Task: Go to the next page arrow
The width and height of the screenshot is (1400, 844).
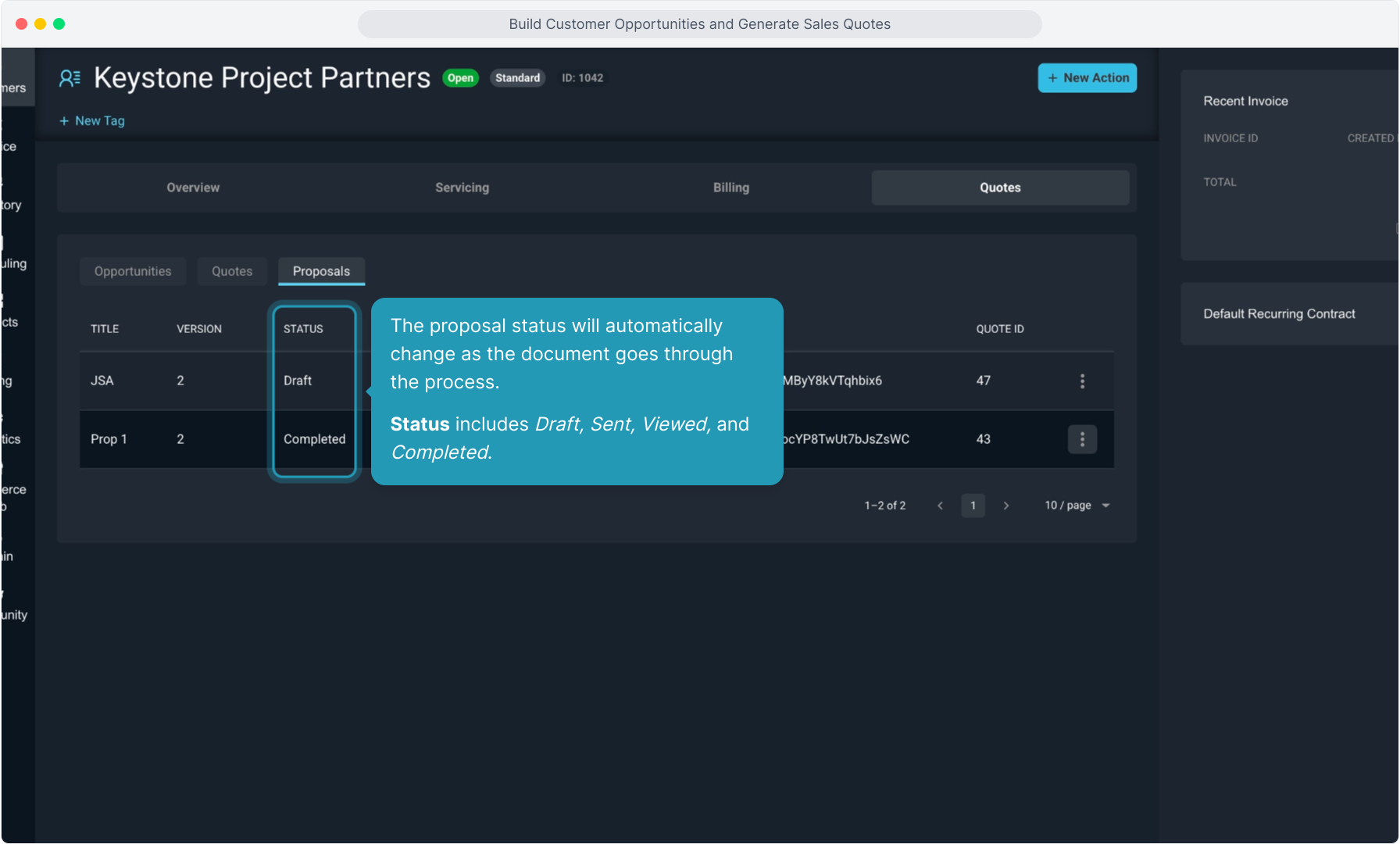Action: [x=1006, y=506]
